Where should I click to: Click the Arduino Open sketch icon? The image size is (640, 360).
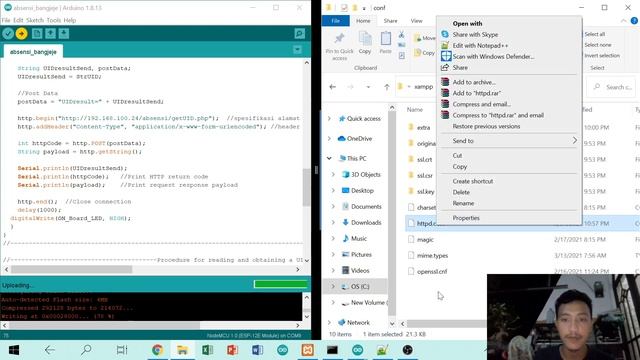[x=50, y=33]
